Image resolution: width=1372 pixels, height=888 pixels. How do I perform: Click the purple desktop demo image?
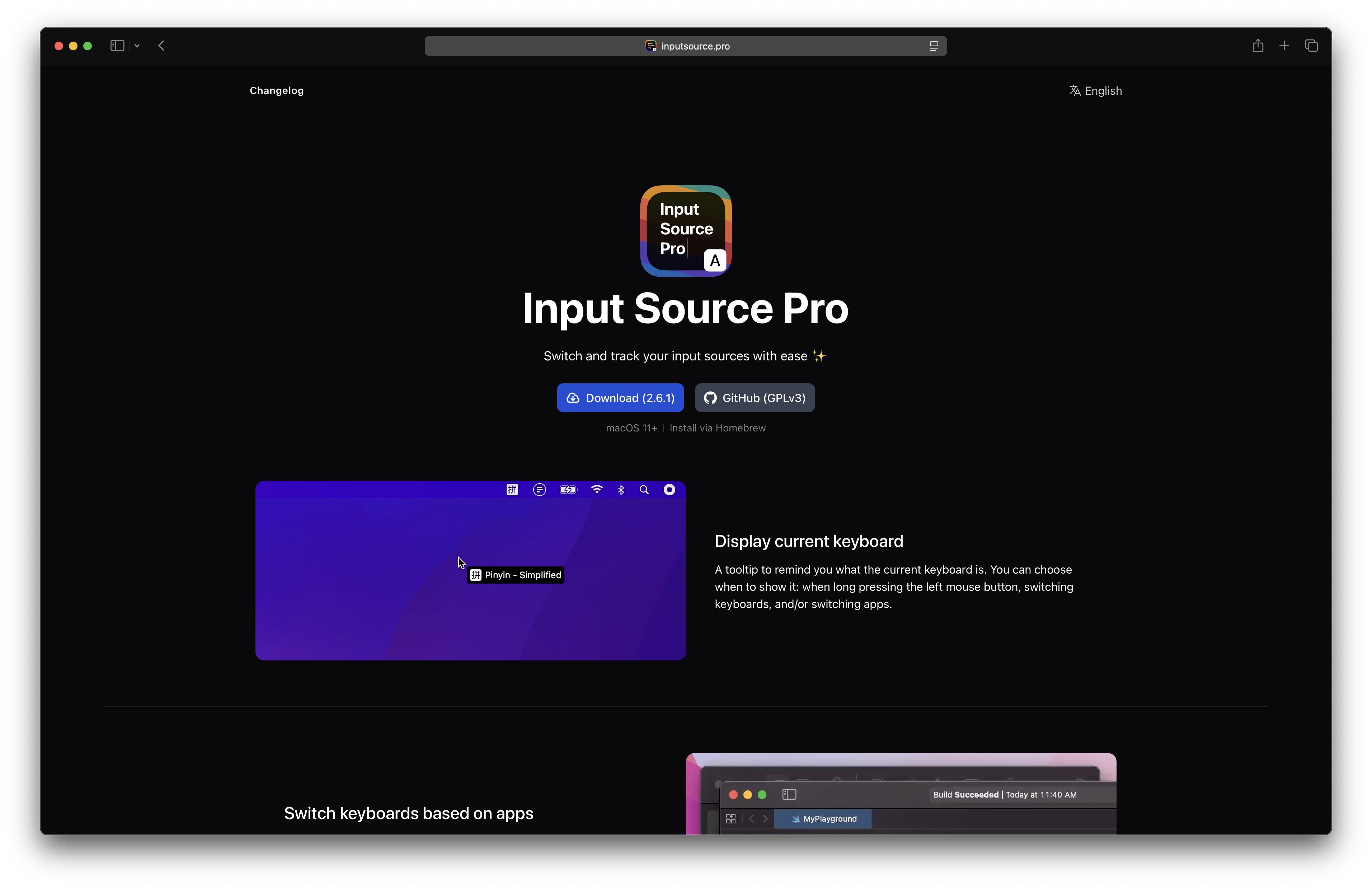pyautogui.click(x=470, y=571)
